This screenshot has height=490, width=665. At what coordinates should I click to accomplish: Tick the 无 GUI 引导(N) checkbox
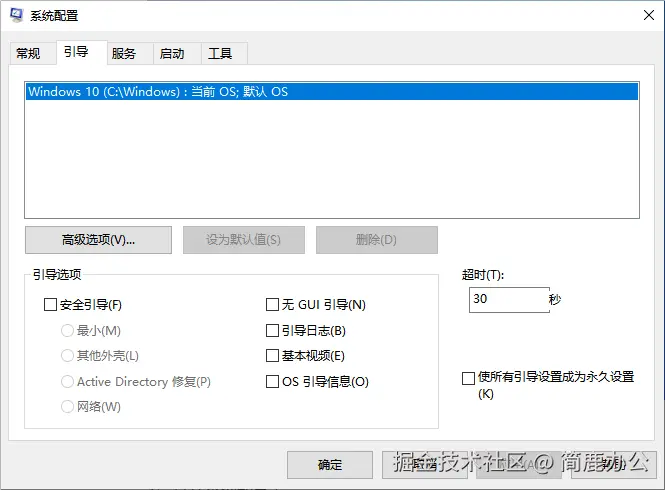pyautogui.click(x=272, y=305)
